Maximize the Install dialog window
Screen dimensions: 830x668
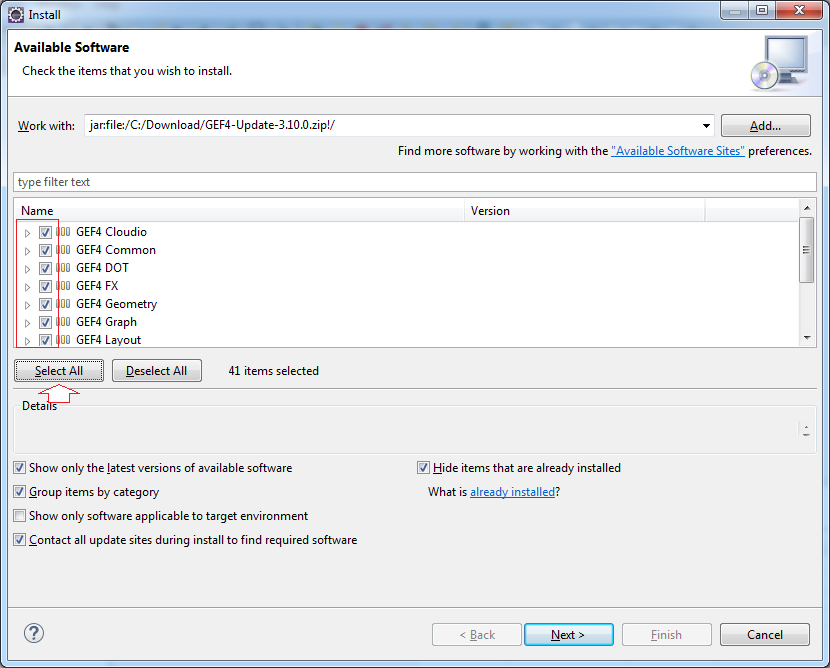tap(762, 10)
